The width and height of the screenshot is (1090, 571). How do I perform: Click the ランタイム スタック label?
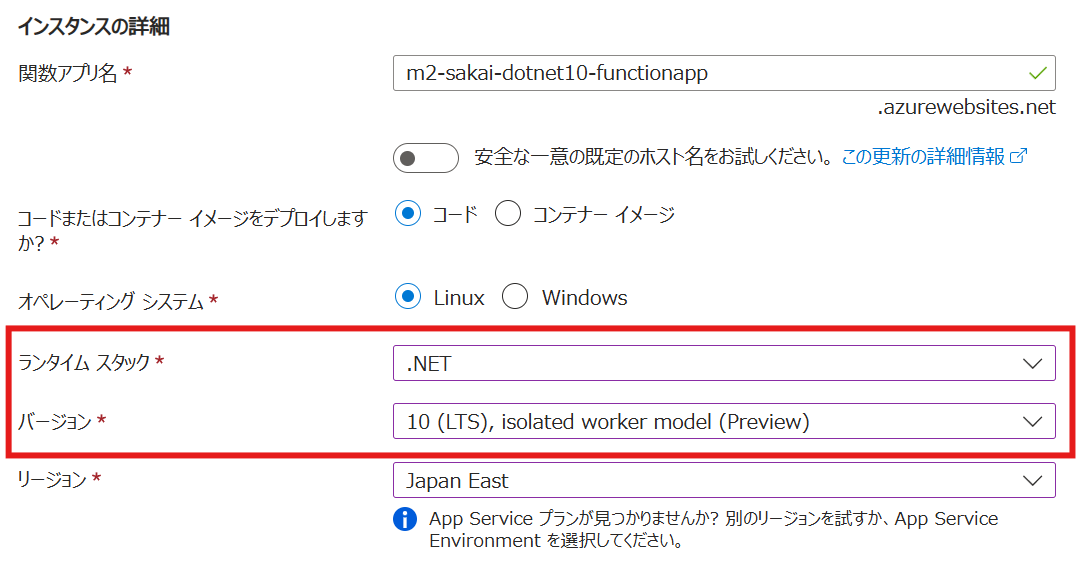(83, 362)
